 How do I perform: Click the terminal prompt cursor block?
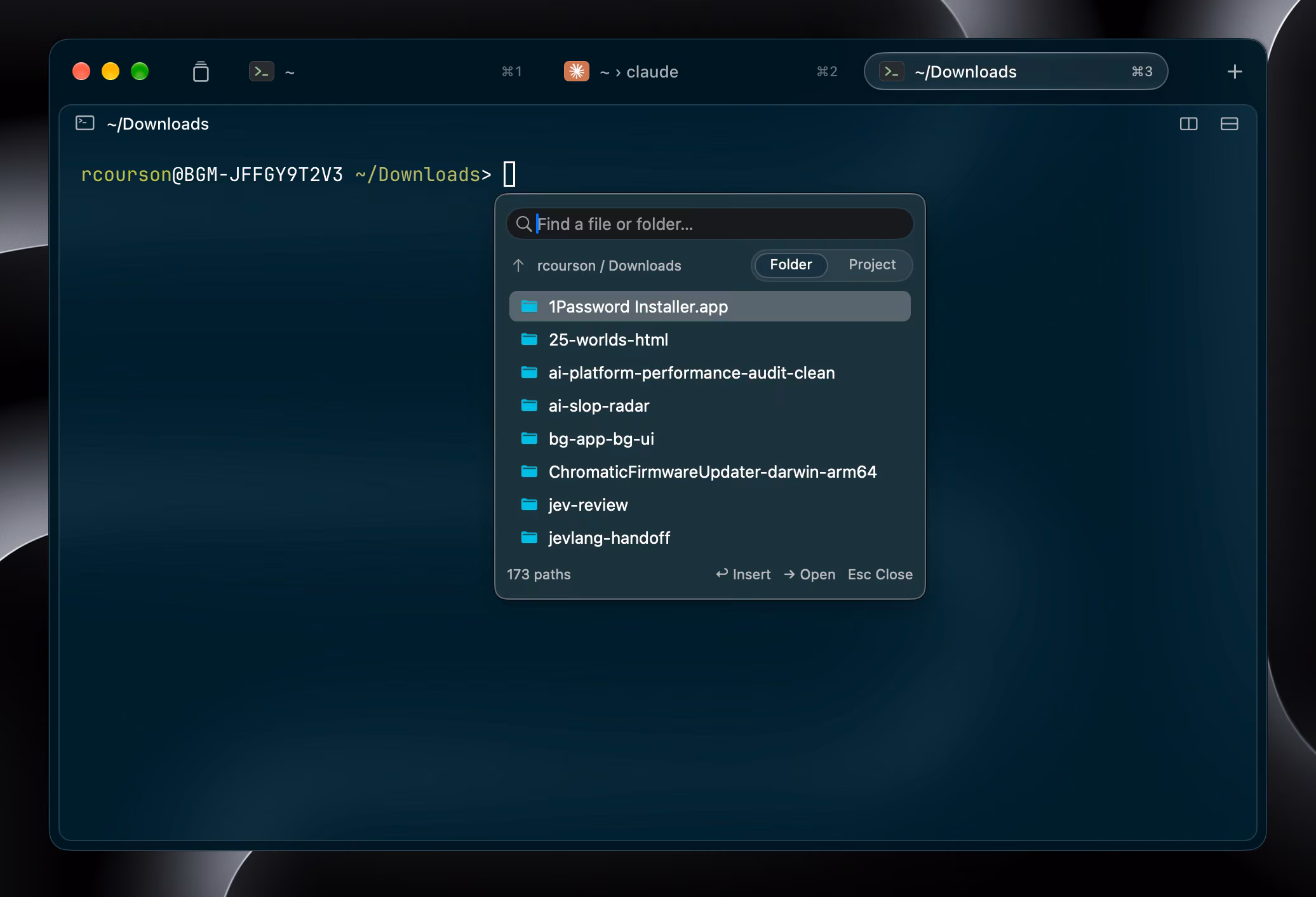coord(509,174)
